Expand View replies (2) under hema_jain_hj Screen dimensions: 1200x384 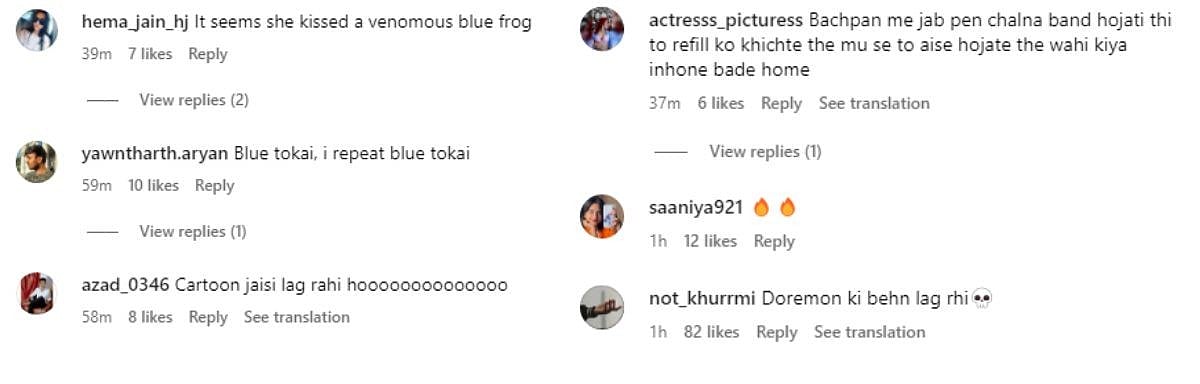(x=194, y=100)
